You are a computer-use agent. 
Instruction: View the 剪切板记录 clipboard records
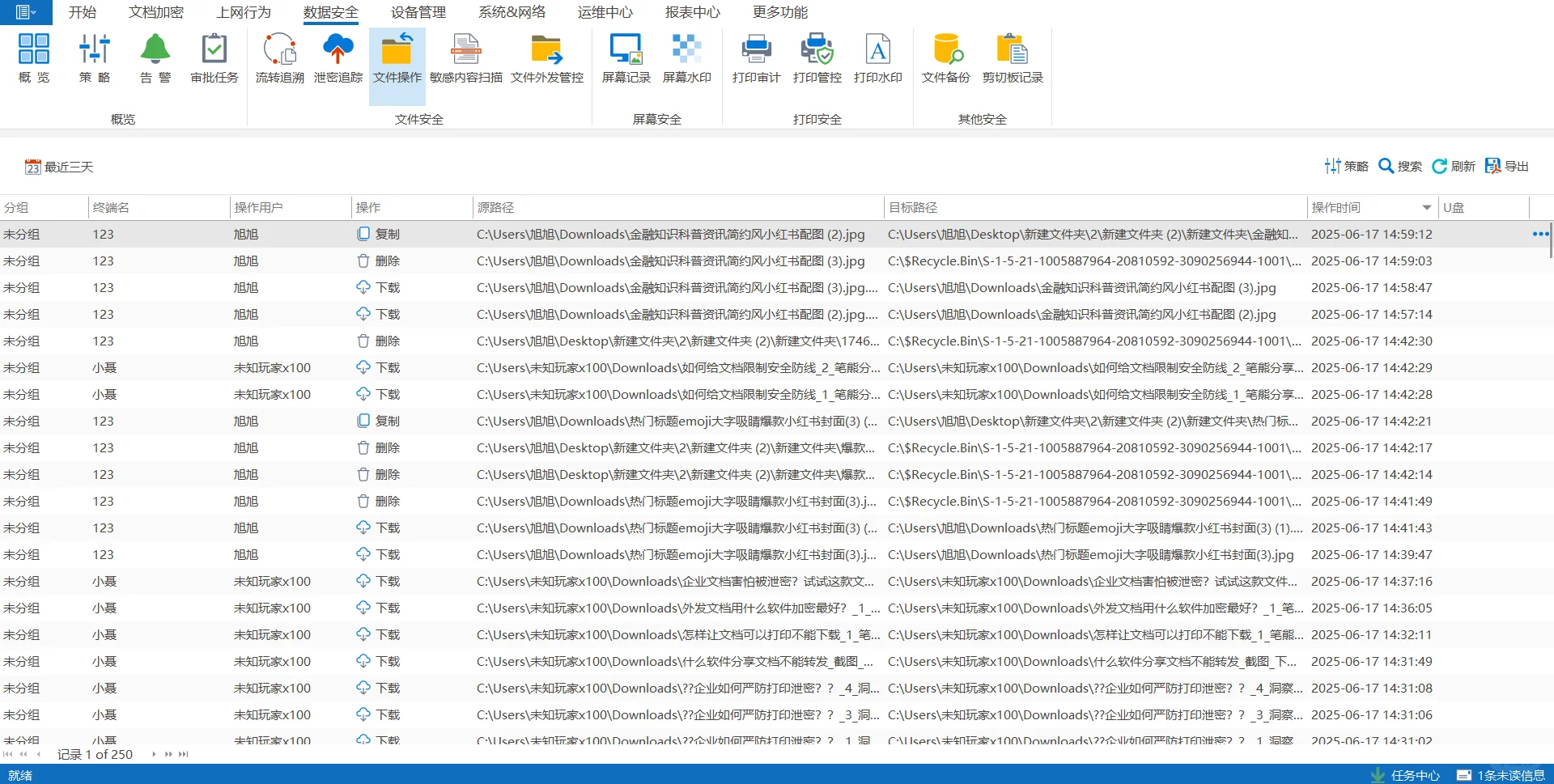[x=1013, y=57]
